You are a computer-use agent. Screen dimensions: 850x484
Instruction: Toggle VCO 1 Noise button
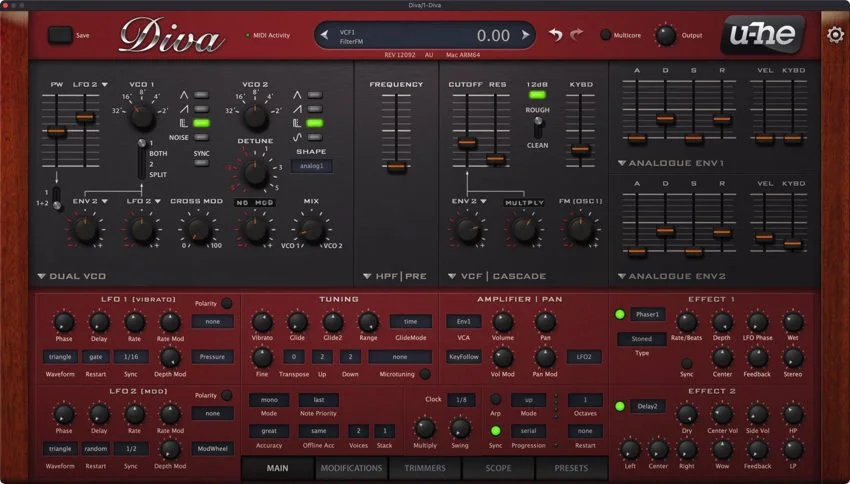click(201, 137)
